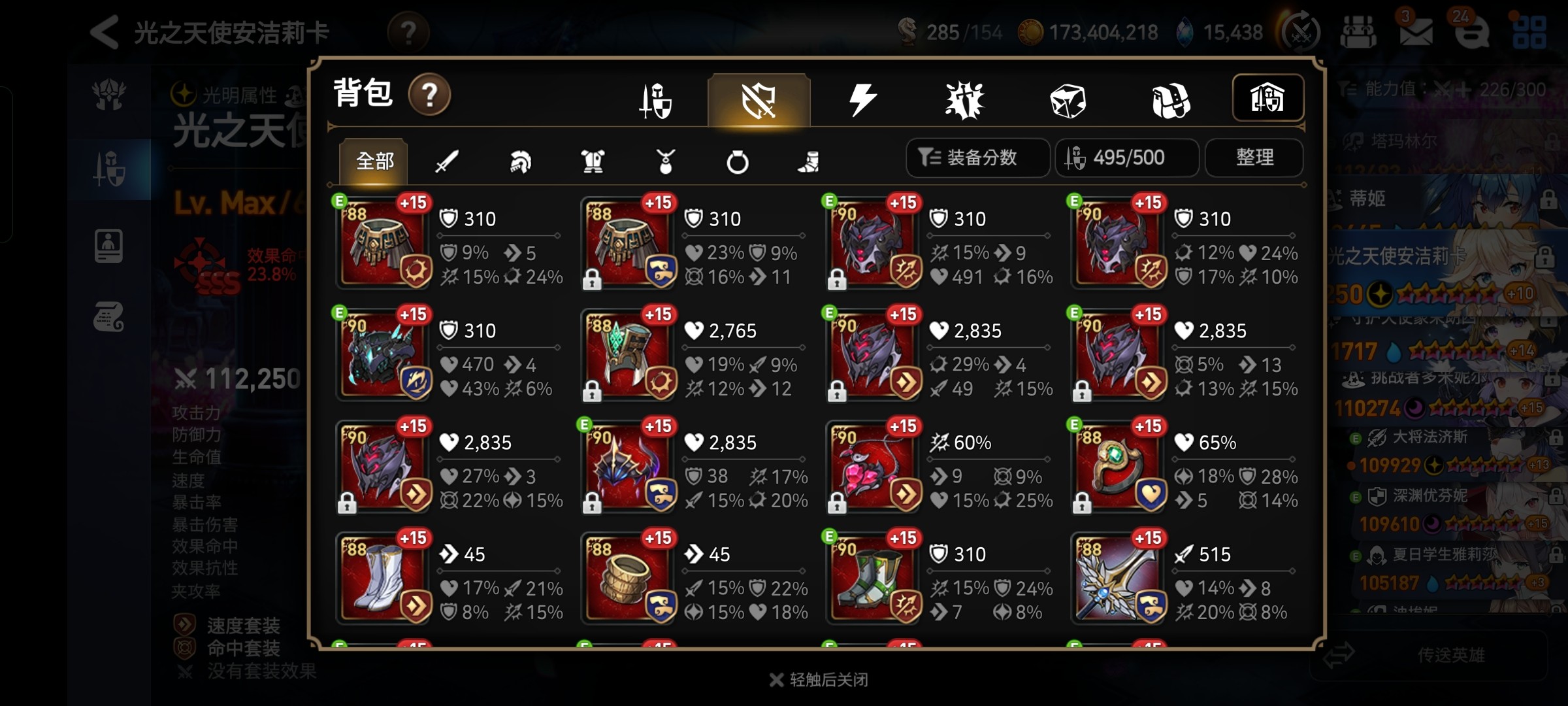Filter inventory by helmet icon
This screenshot has height=706, width=1568.
520,161
